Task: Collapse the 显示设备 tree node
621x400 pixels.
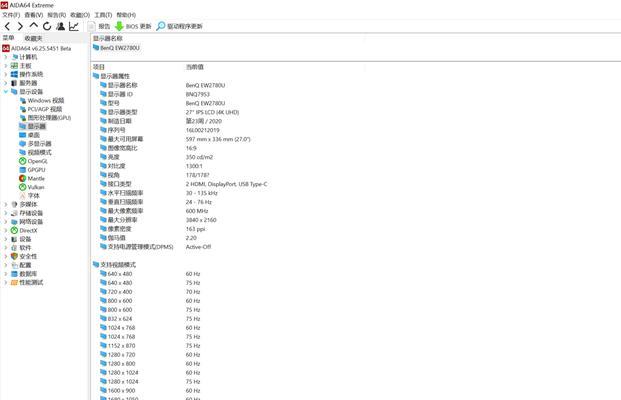Action: point(6,92)
